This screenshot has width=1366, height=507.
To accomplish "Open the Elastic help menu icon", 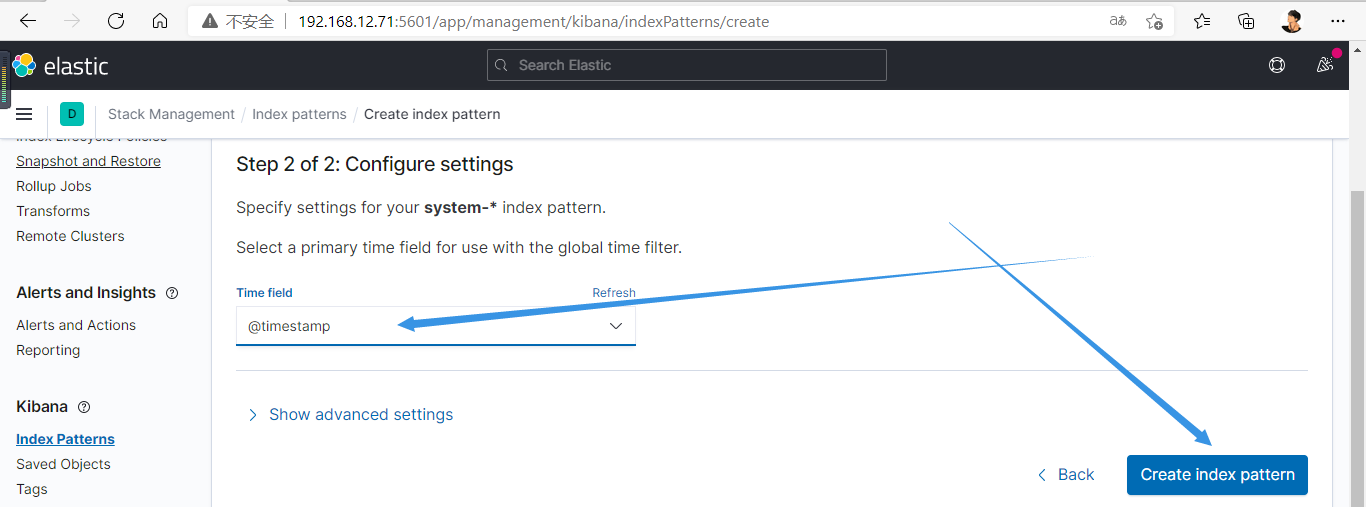I will click(x=1277, y=65).
